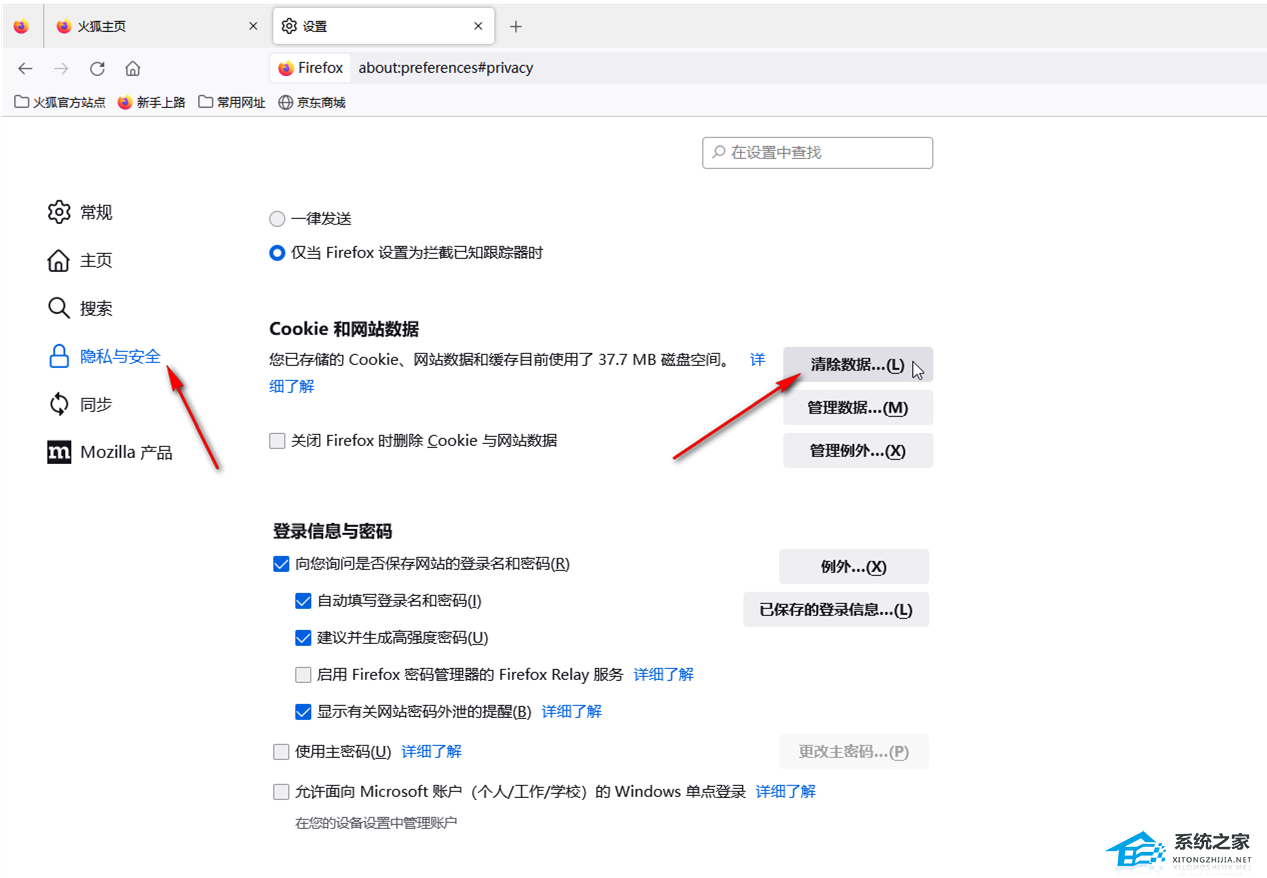This screenshot has width=1267, height=878.
Task: Open the home page icon
Action: pyautogui.click(x=133, y=68)
